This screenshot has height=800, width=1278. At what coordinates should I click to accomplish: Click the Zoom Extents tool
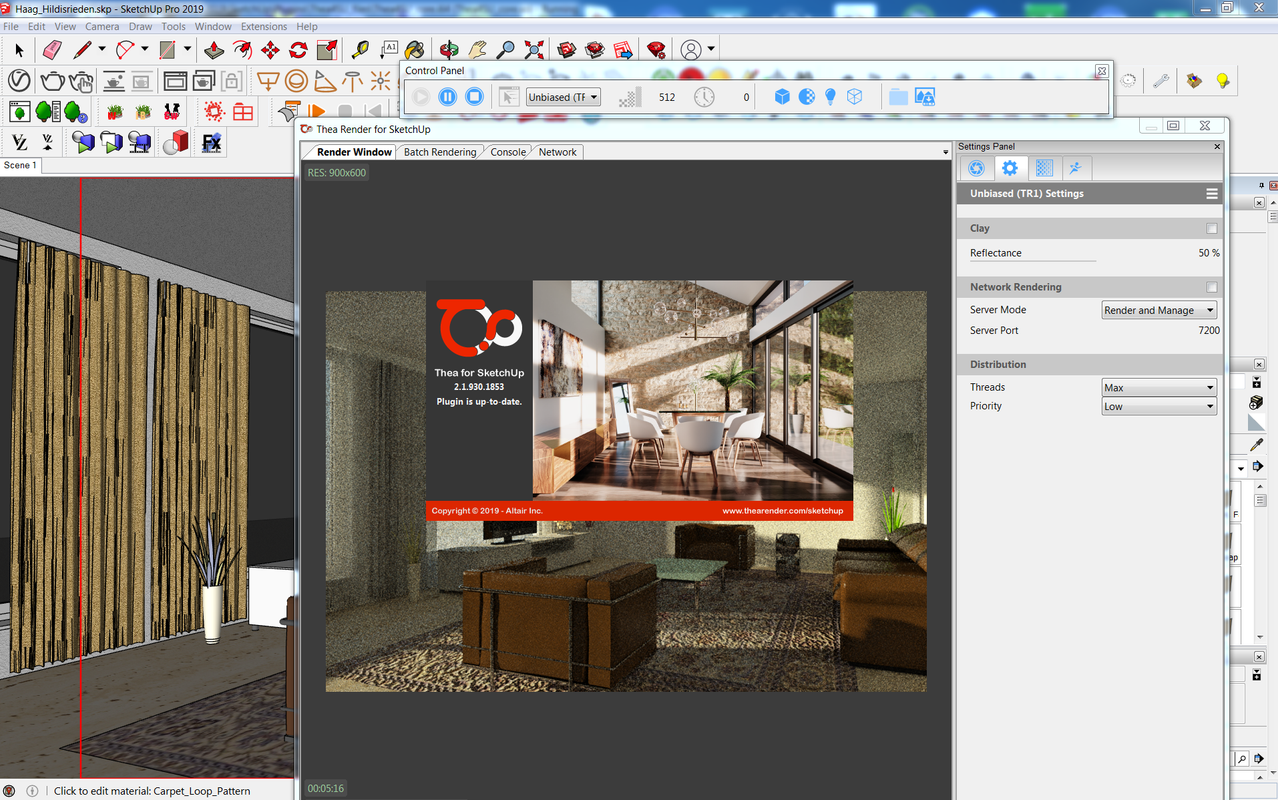(x=534, y=49)
